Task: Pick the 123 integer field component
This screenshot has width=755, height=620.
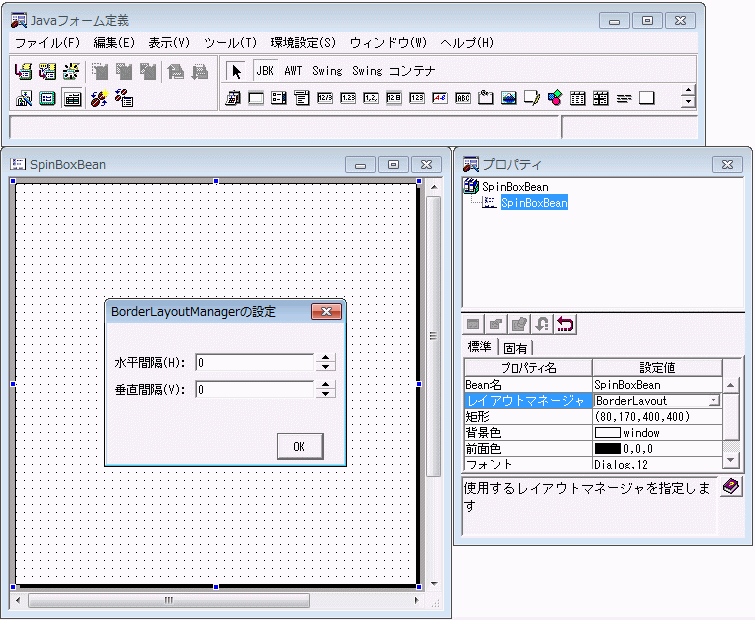Action: point(417,98)
